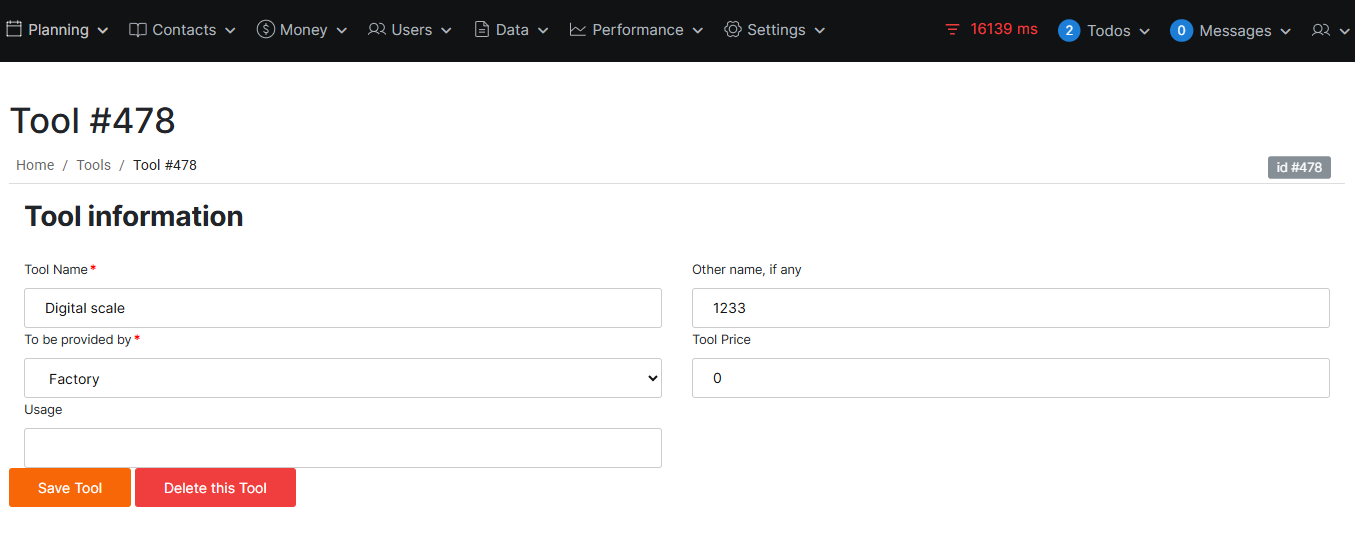Click the people icon next to Users
Image resolution: width=1355 pixels, height=559 pixels.
click(377, 30)
